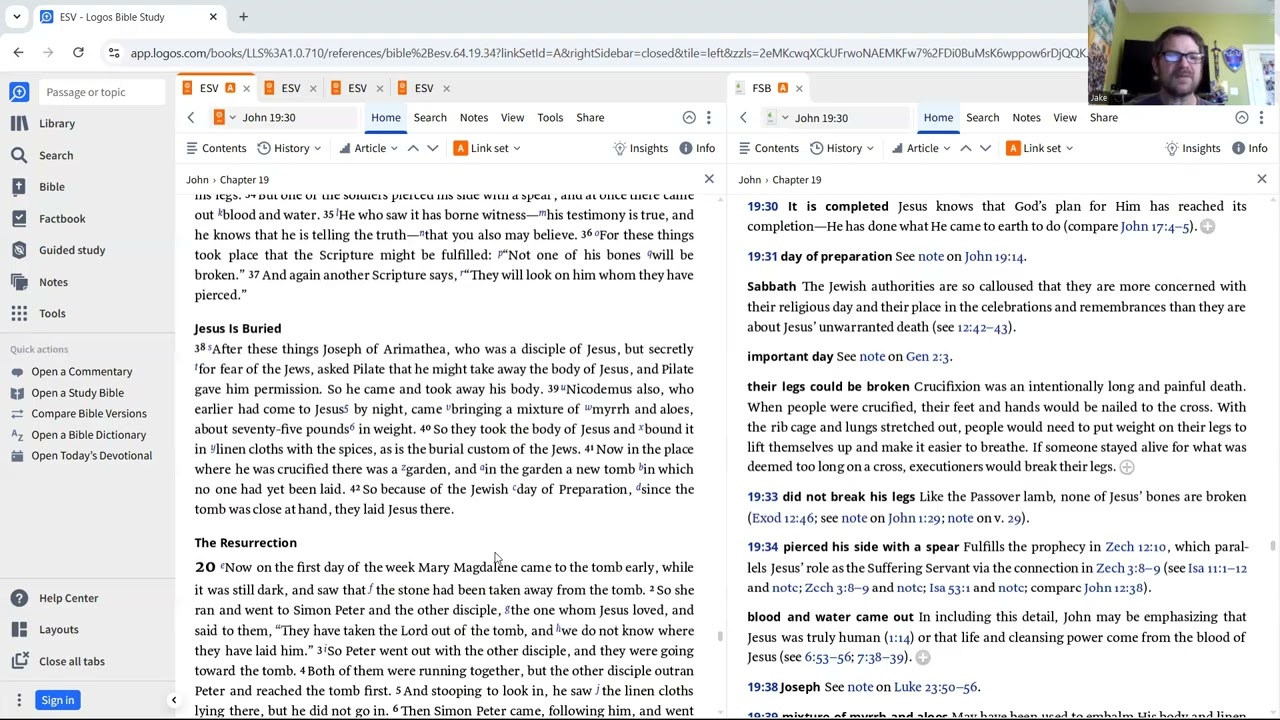
Task: Go back in the ESV panel
Action: click(x=191, y=118)
